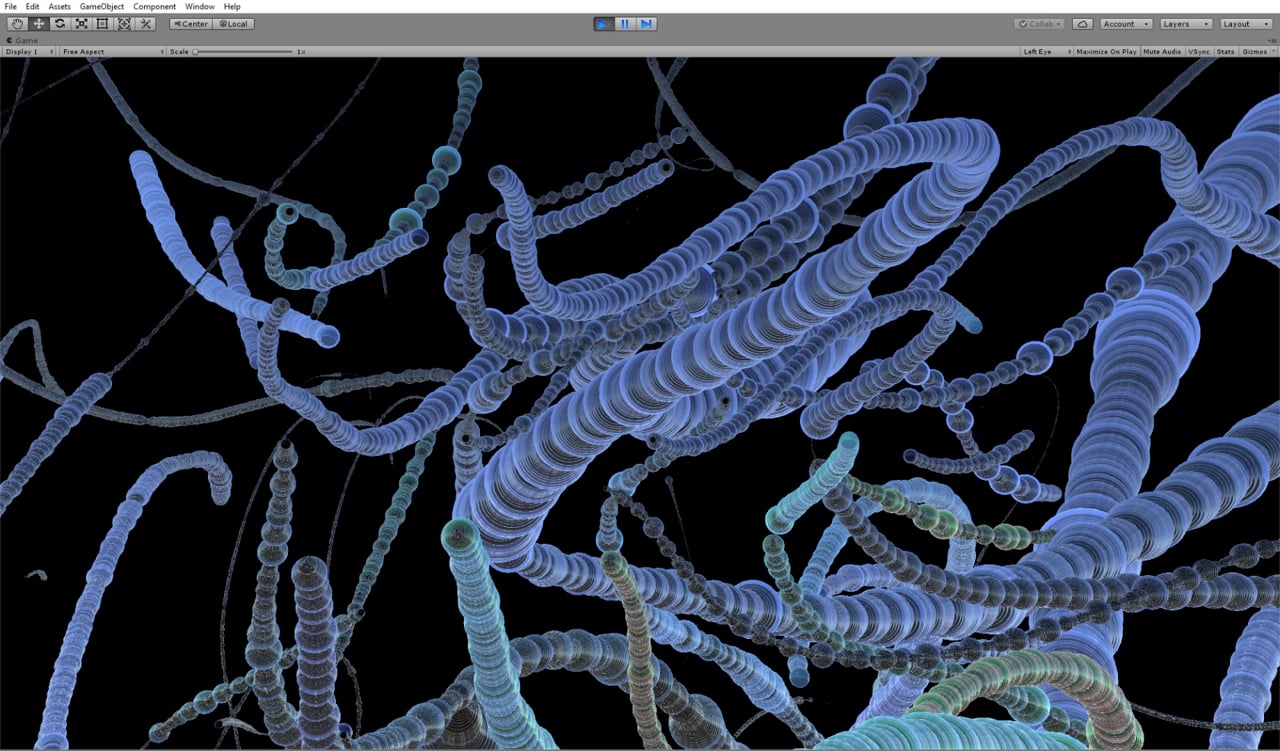
Task: Select the Move tool
Action: tap(39, 24)
